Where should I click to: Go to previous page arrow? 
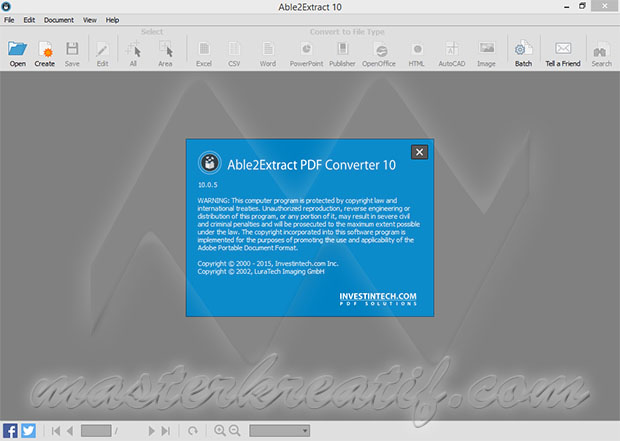(70, 431)
